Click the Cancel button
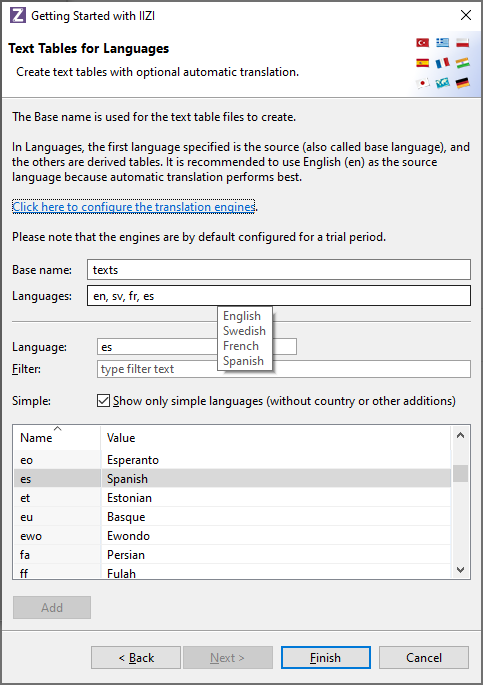Viewport: 483px width, 685px height. (x=424, y=657)
